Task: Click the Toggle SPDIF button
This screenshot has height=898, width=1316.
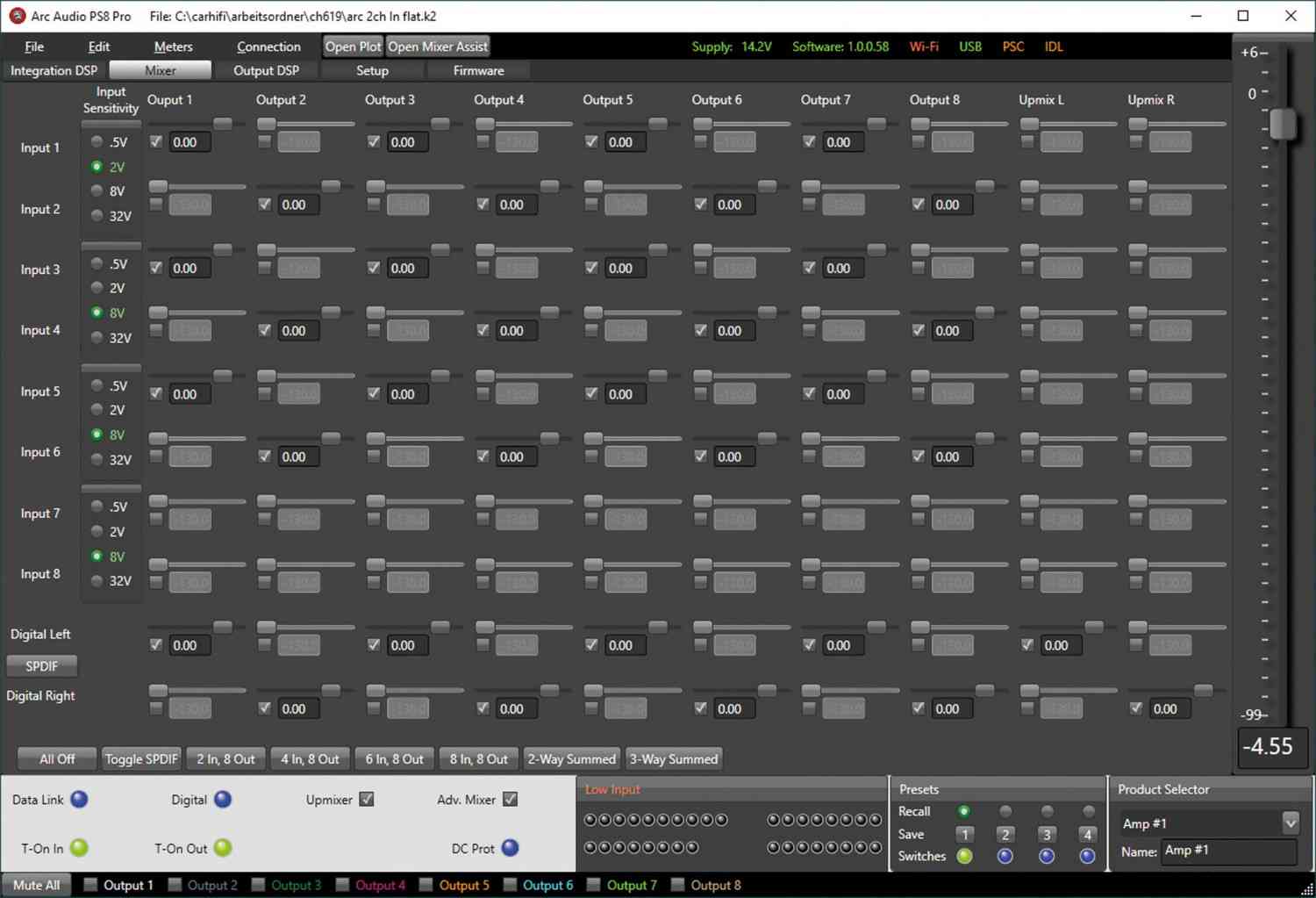Action: 141,758
